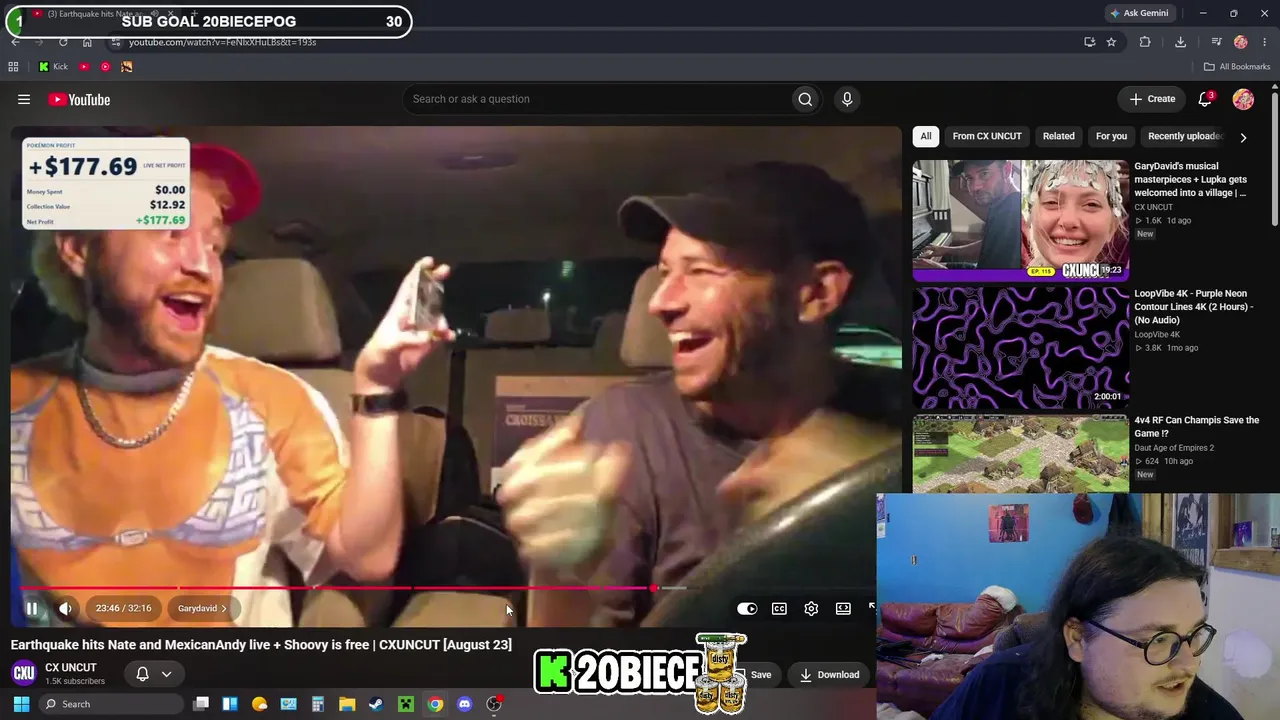Switch to Chrome in the taskbar
This screenshot has width=1280, height=720.
(435, 704)
